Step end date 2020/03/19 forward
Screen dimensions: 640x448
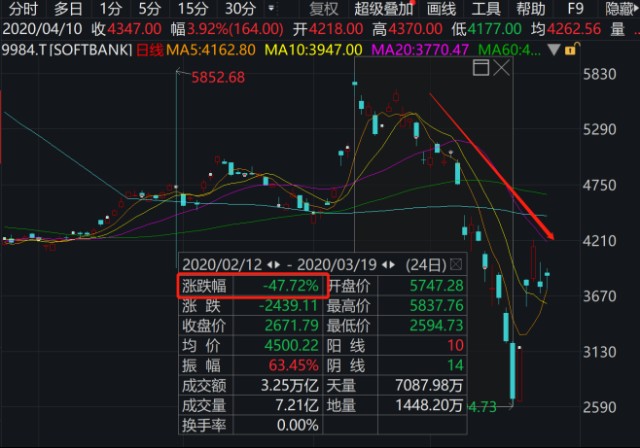pos(392,265)
